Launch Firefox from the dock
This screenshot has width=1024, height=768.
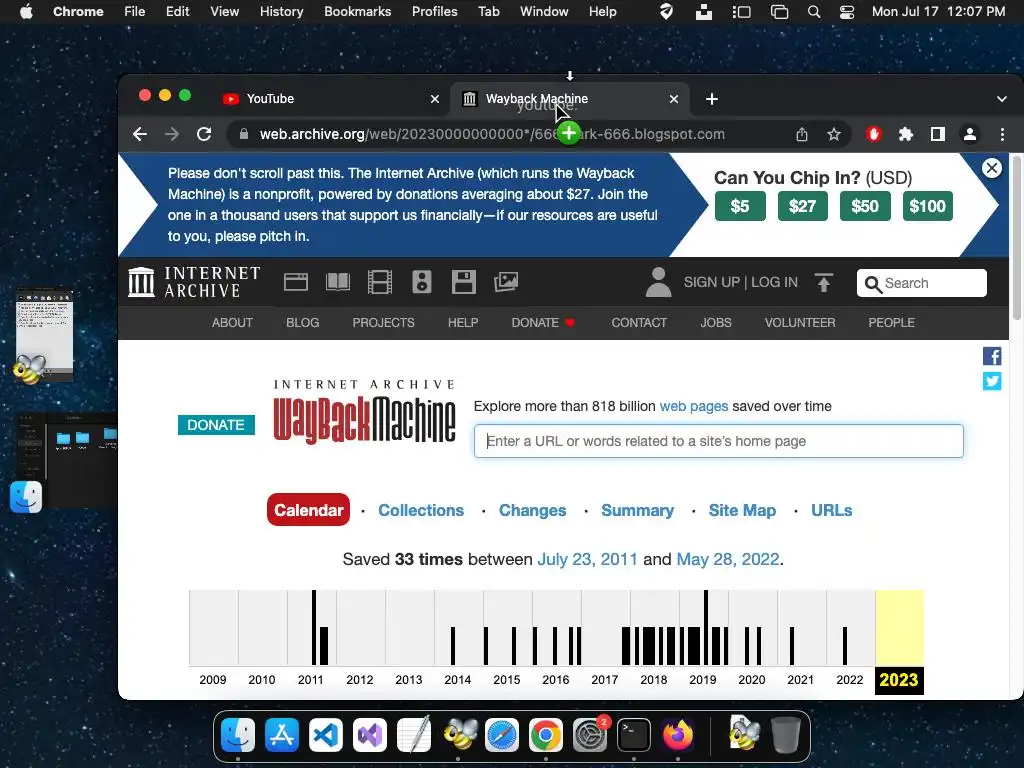tap(678, 735)
